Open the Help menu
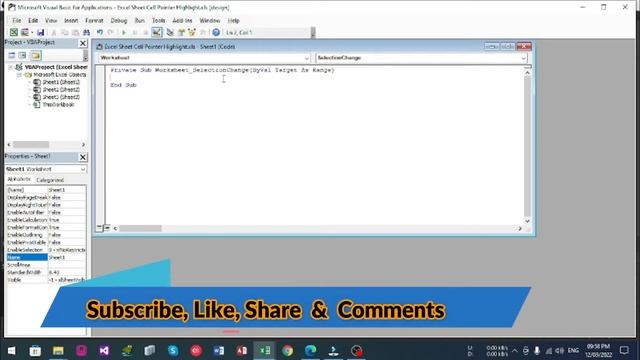640x360 pixels. [233, 20]
